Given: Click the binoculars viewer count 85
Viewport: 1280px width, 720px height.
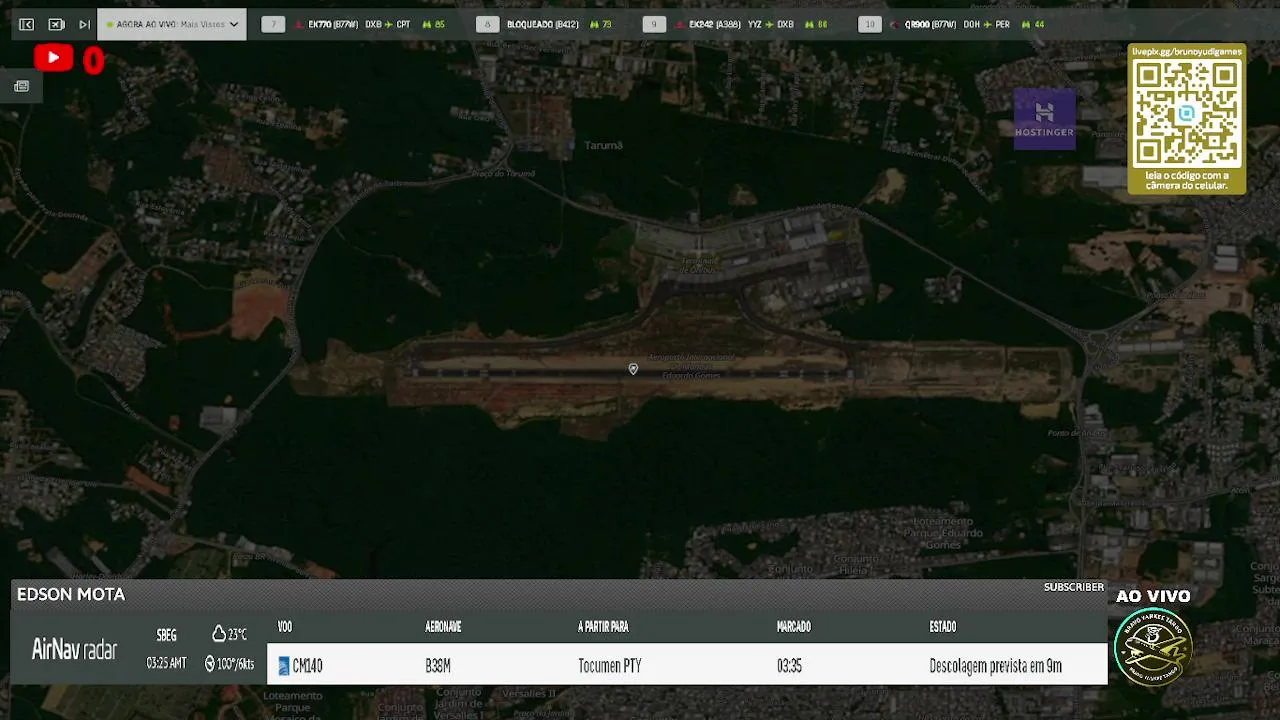Looking at the screenshot, I should (x=433, y=24).
